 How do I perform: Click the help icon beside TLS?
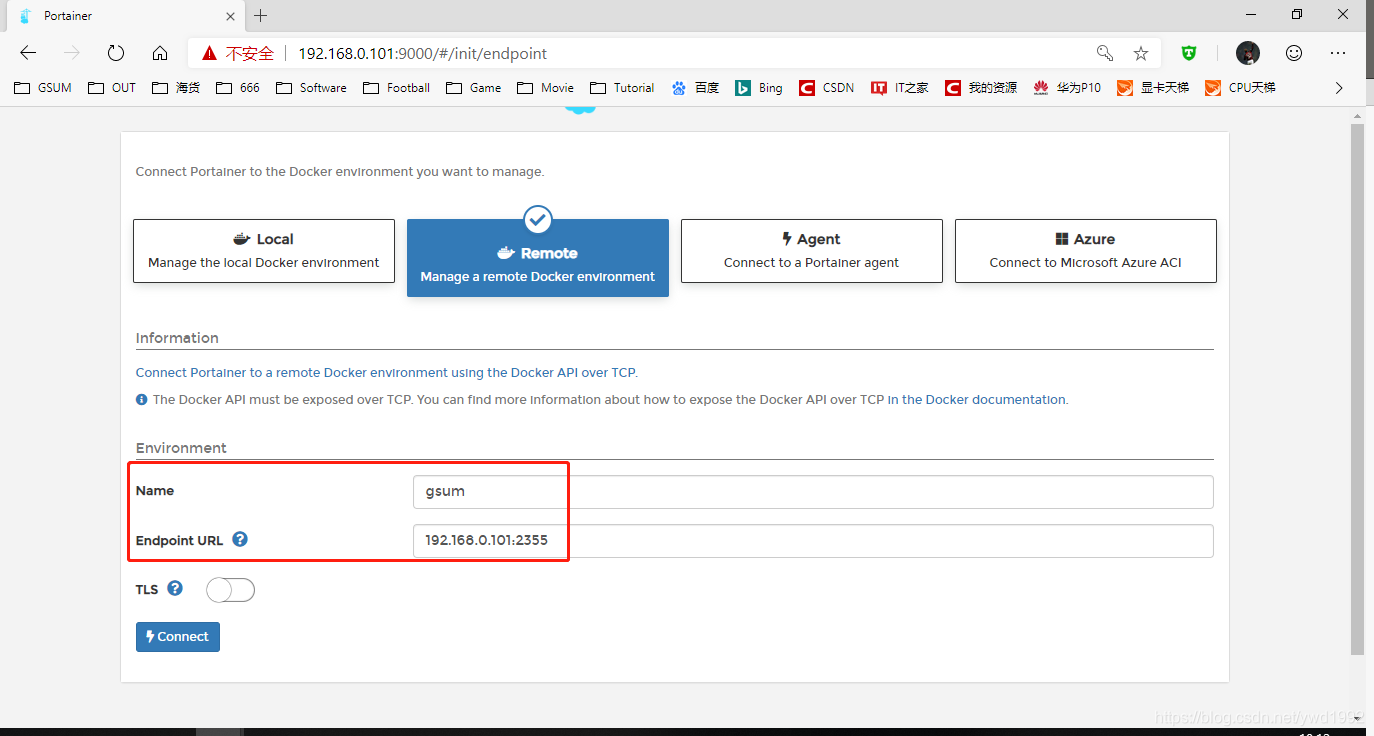pos(175,588)
